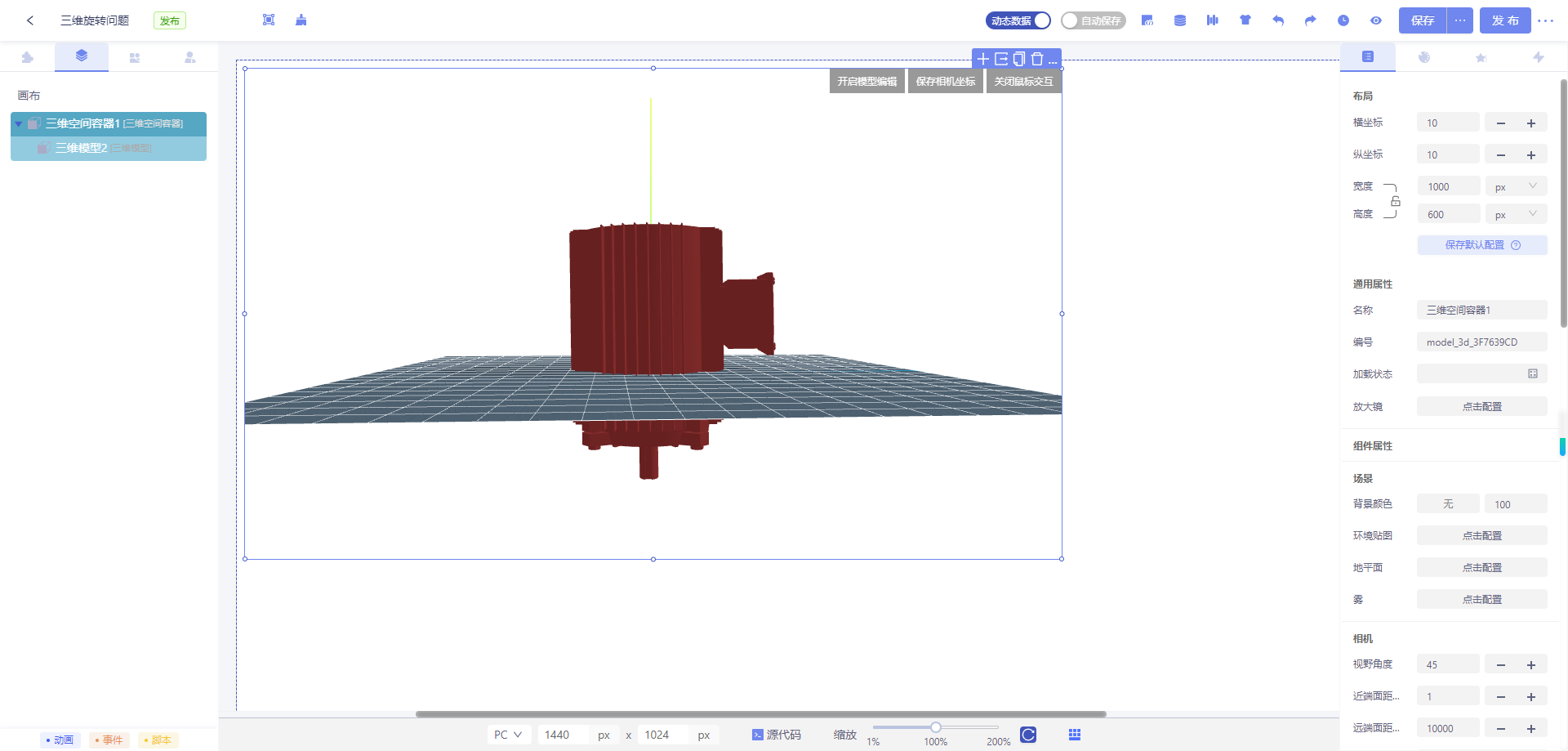Screen dimensions: 1568x751
Task: Click the 保存默认配置 button
Action: 1482,245
